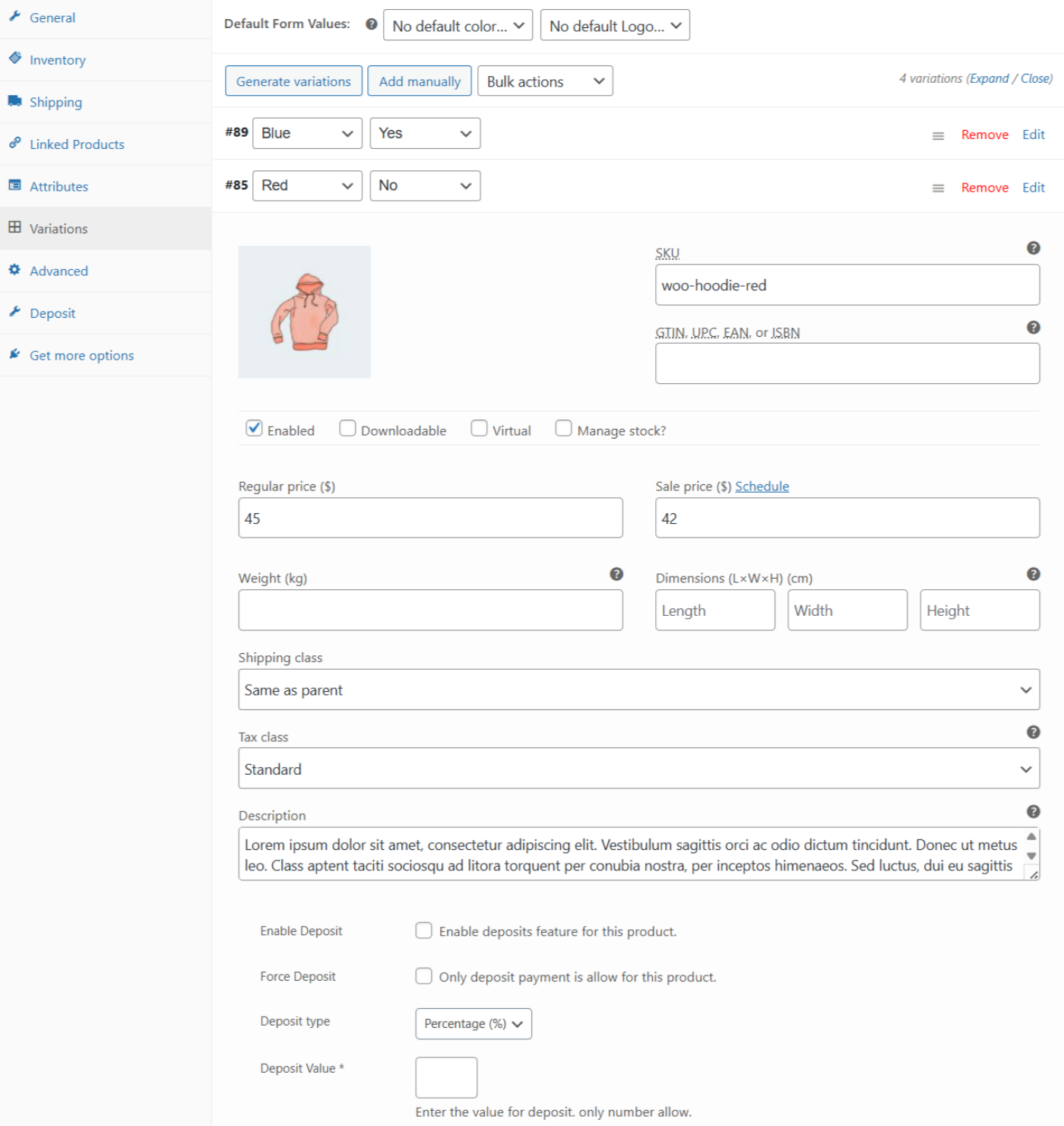Click the red hoodie variation thumbnail
This screenshot has width=1064, height=1126.
pos(304,311)
